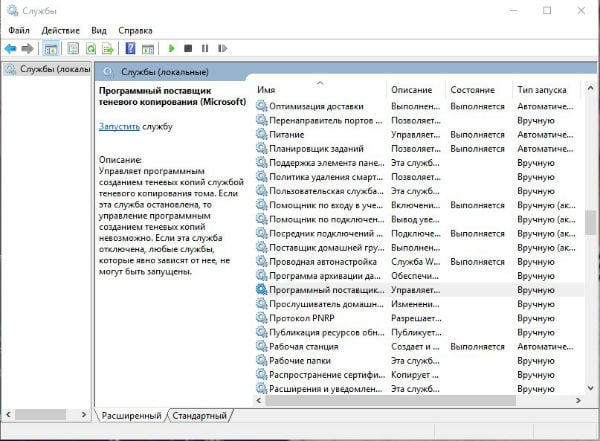Select the Поставщик домашней гру... service

(x=419, y=247)
